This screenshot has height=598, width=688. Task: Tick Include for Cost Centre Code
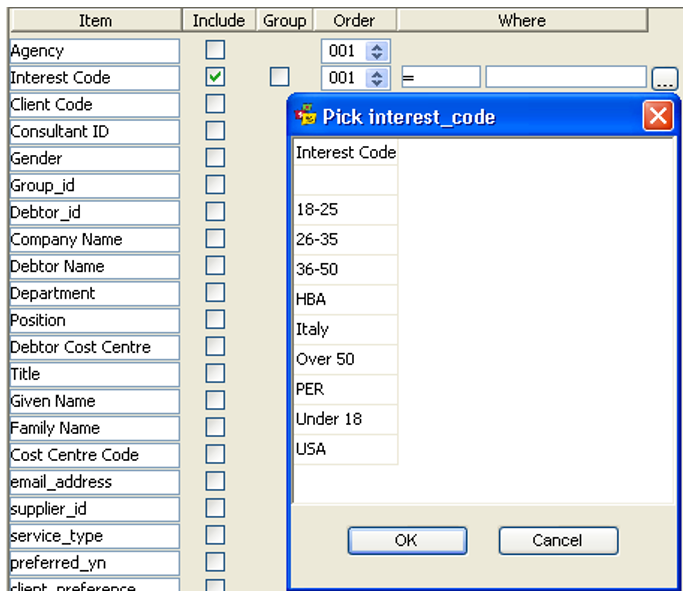(x=215, y=454)
